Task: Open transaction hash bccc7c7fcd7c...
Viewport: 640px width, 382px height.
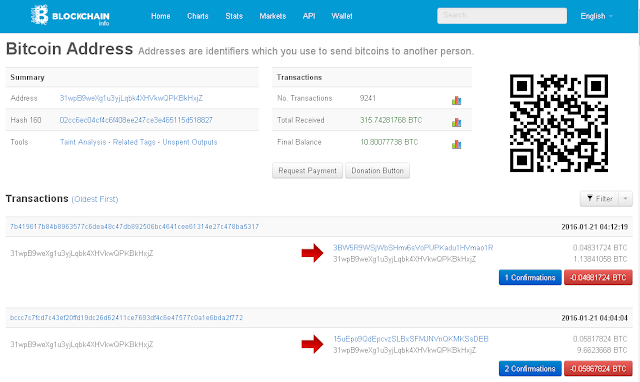Action: 127,318
